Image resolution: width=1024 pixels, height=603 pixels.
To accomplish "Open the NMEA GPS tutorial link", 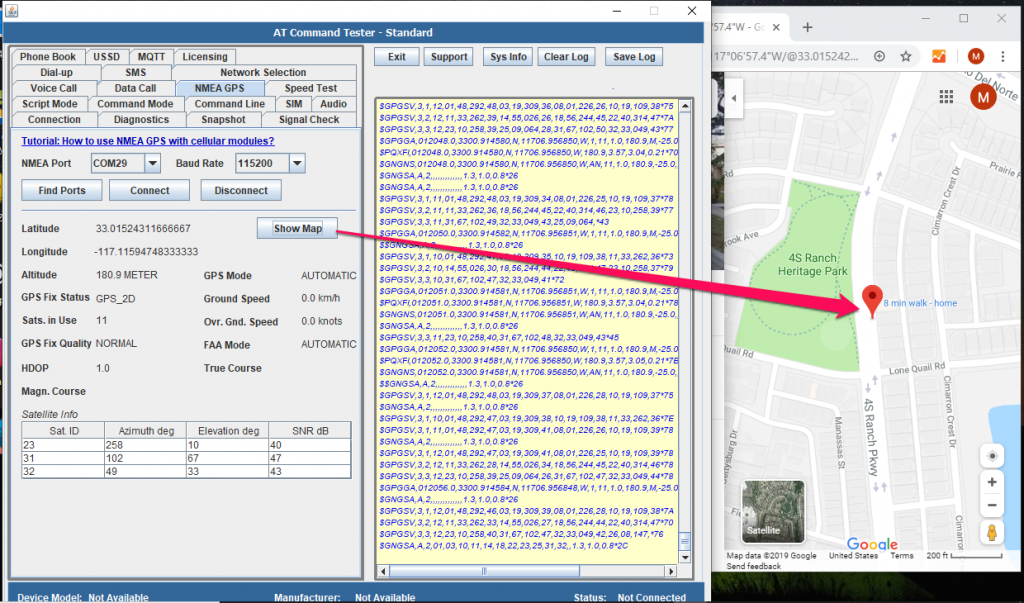I will pyautogui.click(x=148, y=141).
